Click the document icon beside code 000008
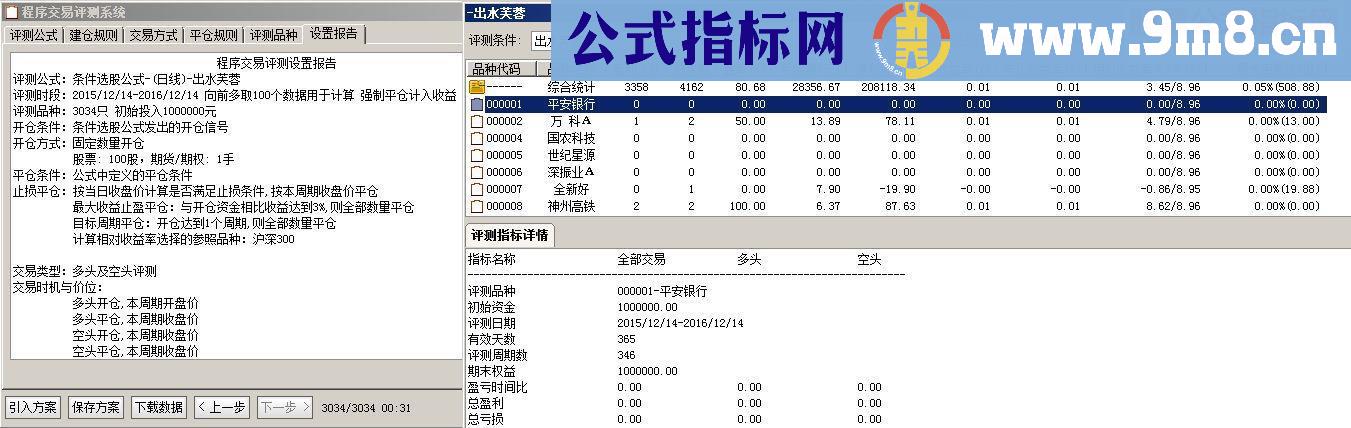Image resolution: width=1351 pixels, height=428 pixels. pyautogui.click(x=476, y=206)
